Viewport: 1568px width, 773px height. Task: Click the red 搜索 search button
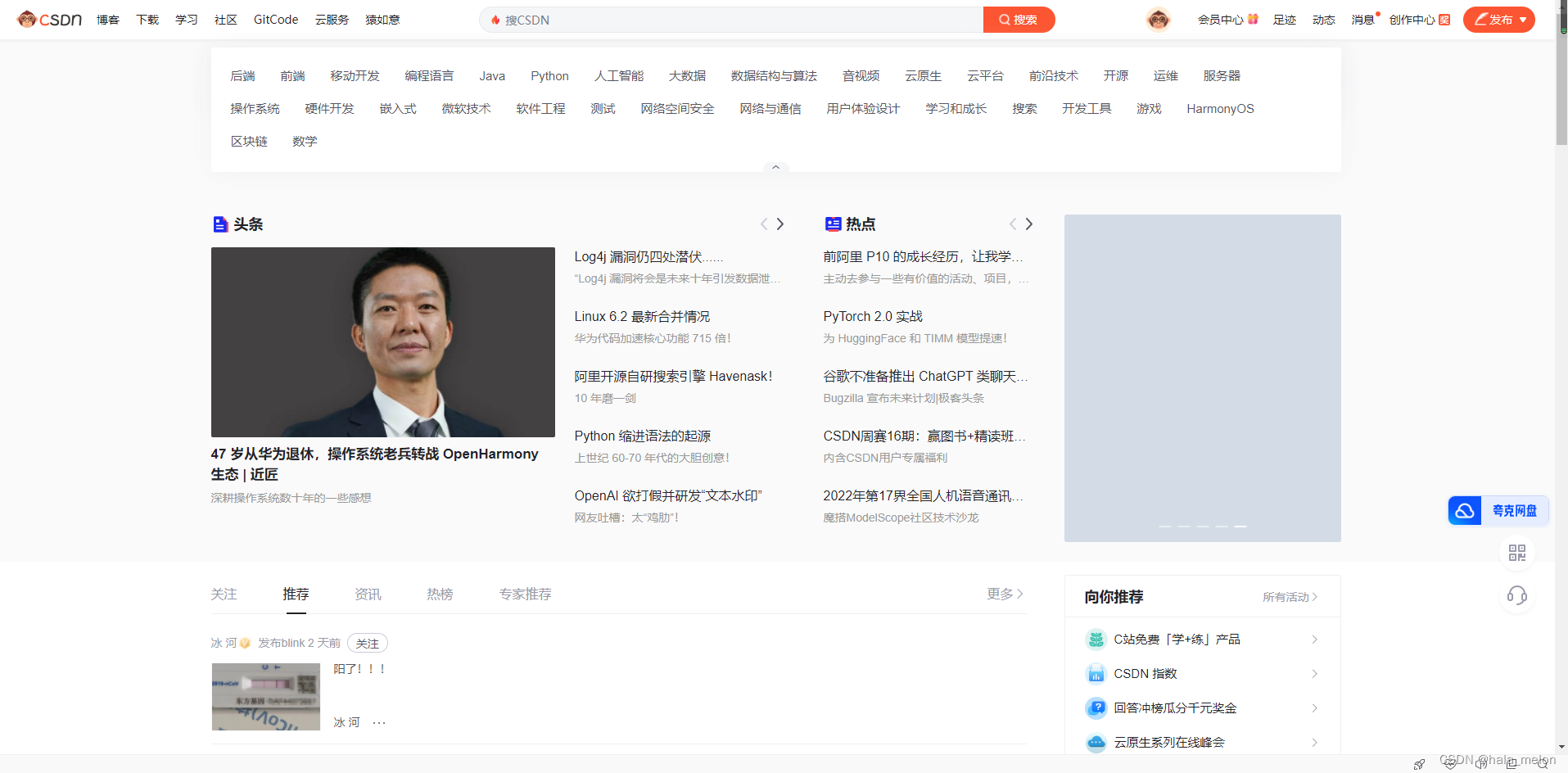pyautogui.click(x=1019, y=20)
